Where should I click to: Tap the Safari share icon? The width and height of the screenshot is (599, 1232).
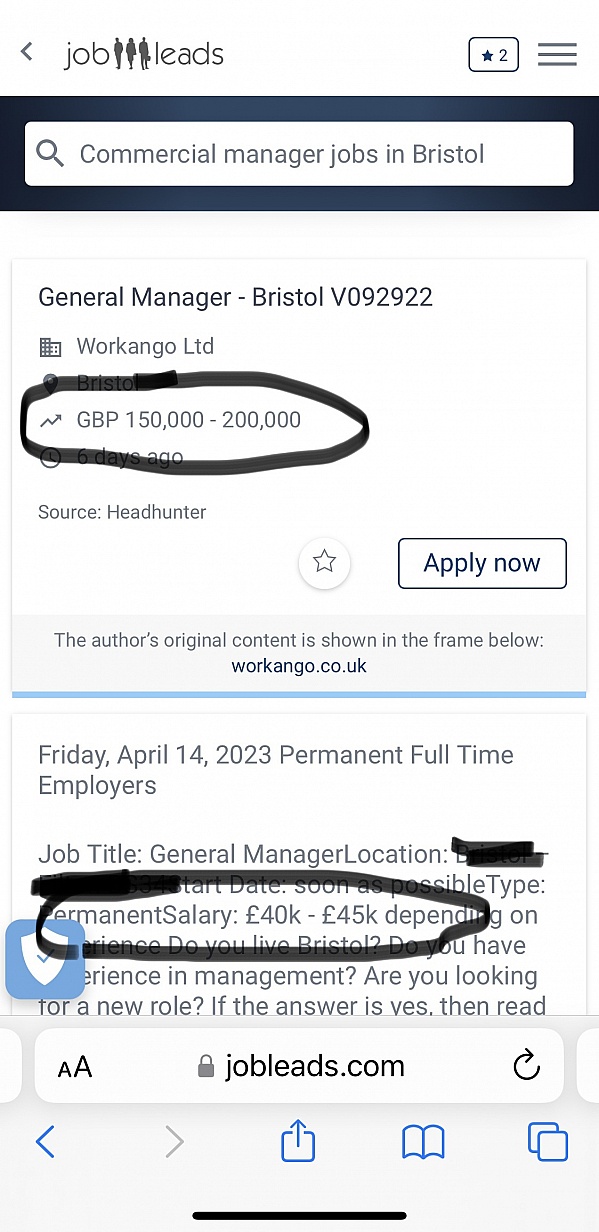coord(297,1141)
